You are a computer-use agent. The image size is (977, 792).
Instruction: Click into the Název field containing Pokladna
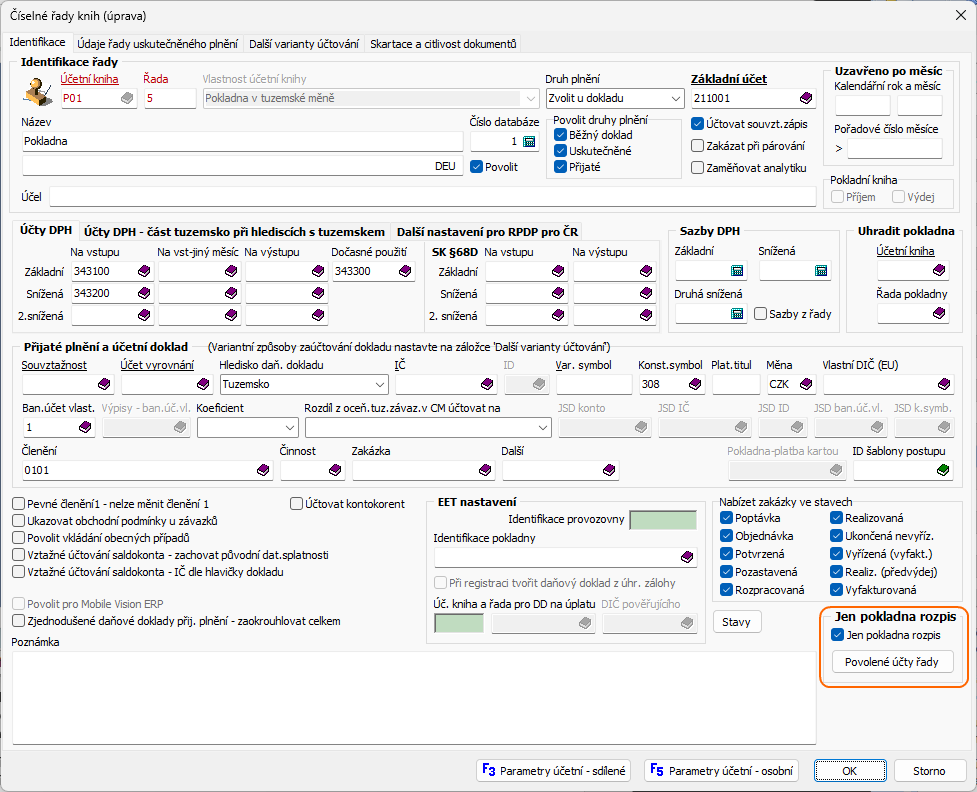pyautogui.click(x=240, y=142)
